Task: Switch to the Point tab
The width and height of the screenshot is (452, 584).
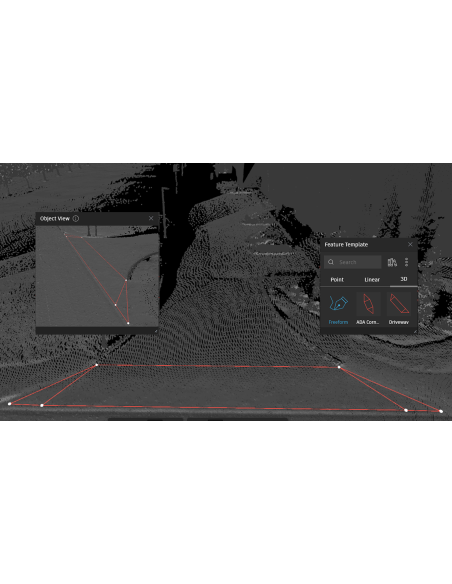Action: (x=337, y=280)
